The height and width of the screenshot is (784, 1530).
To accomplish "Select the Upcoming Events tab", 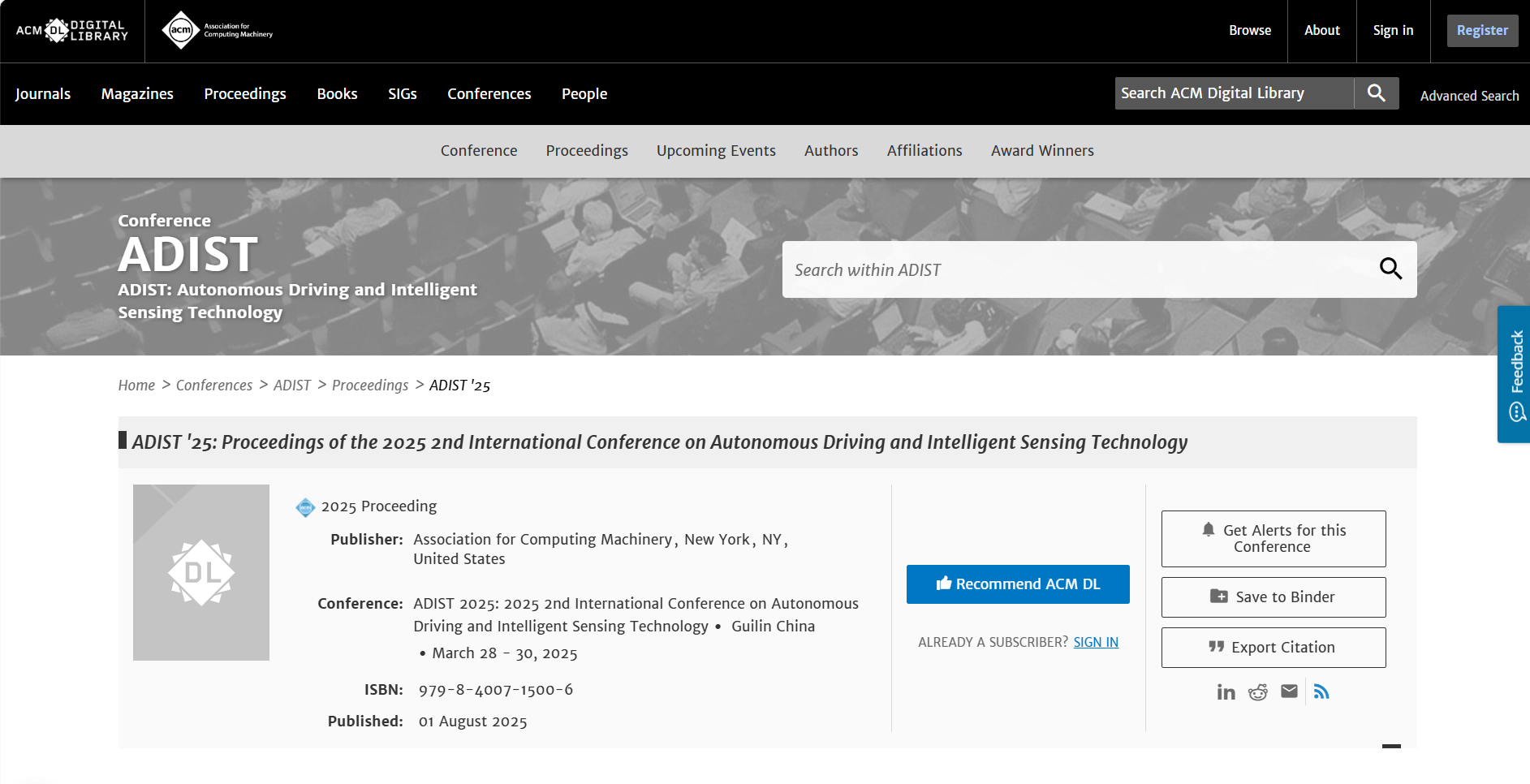I will 716,150.
